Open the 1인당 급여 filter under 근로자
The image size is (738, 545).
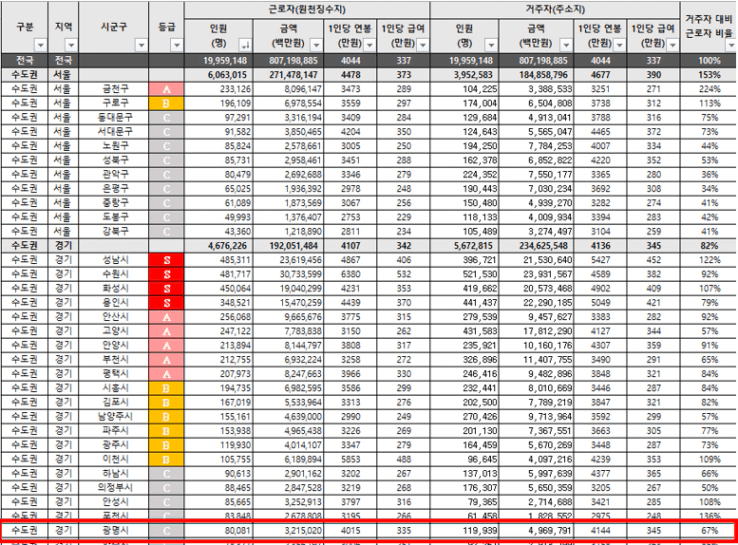(423, 45)
